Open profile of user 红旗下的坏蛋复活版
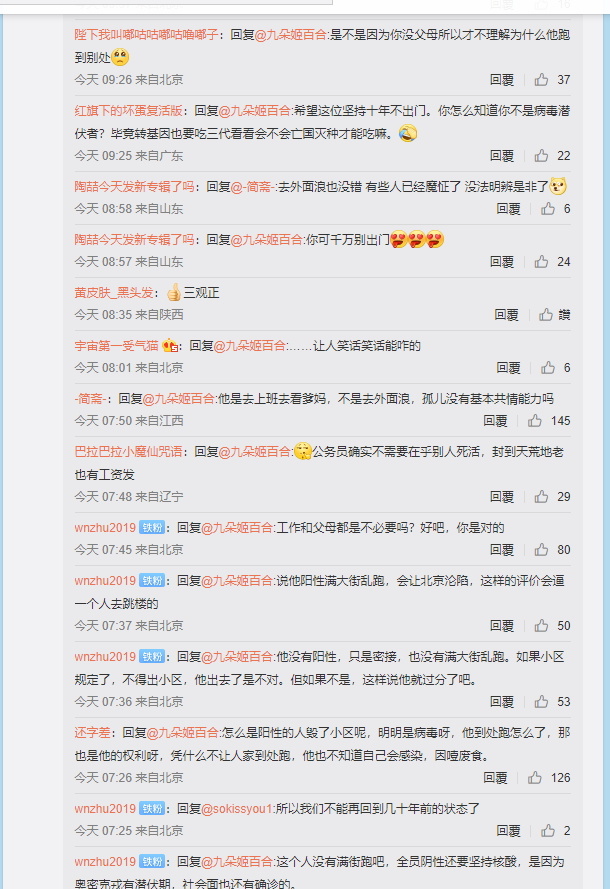Screen dimensions: 610x889 point(129,111)
